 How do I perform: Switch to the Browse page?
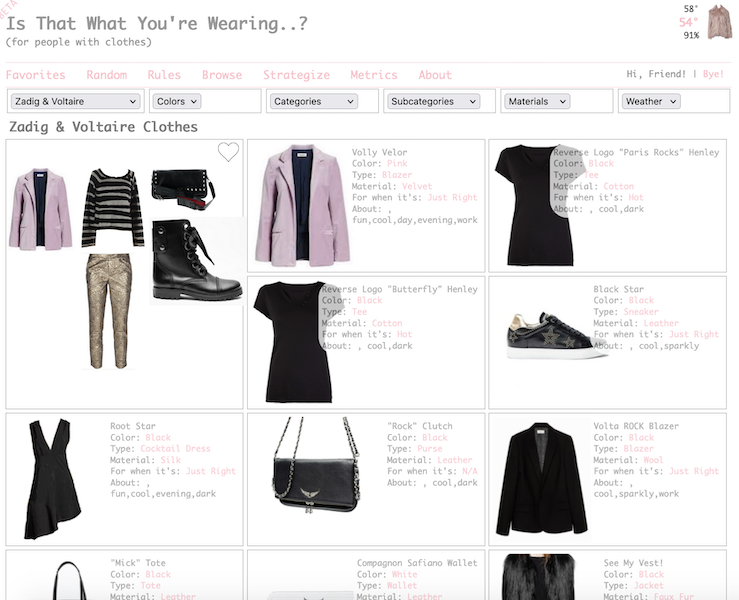(x=222, y=75)
